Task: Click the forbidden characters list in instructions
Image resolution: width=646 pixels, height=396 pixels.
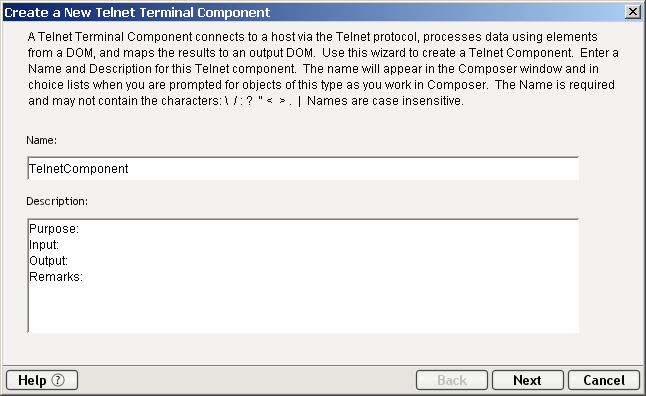Action: 263,101
